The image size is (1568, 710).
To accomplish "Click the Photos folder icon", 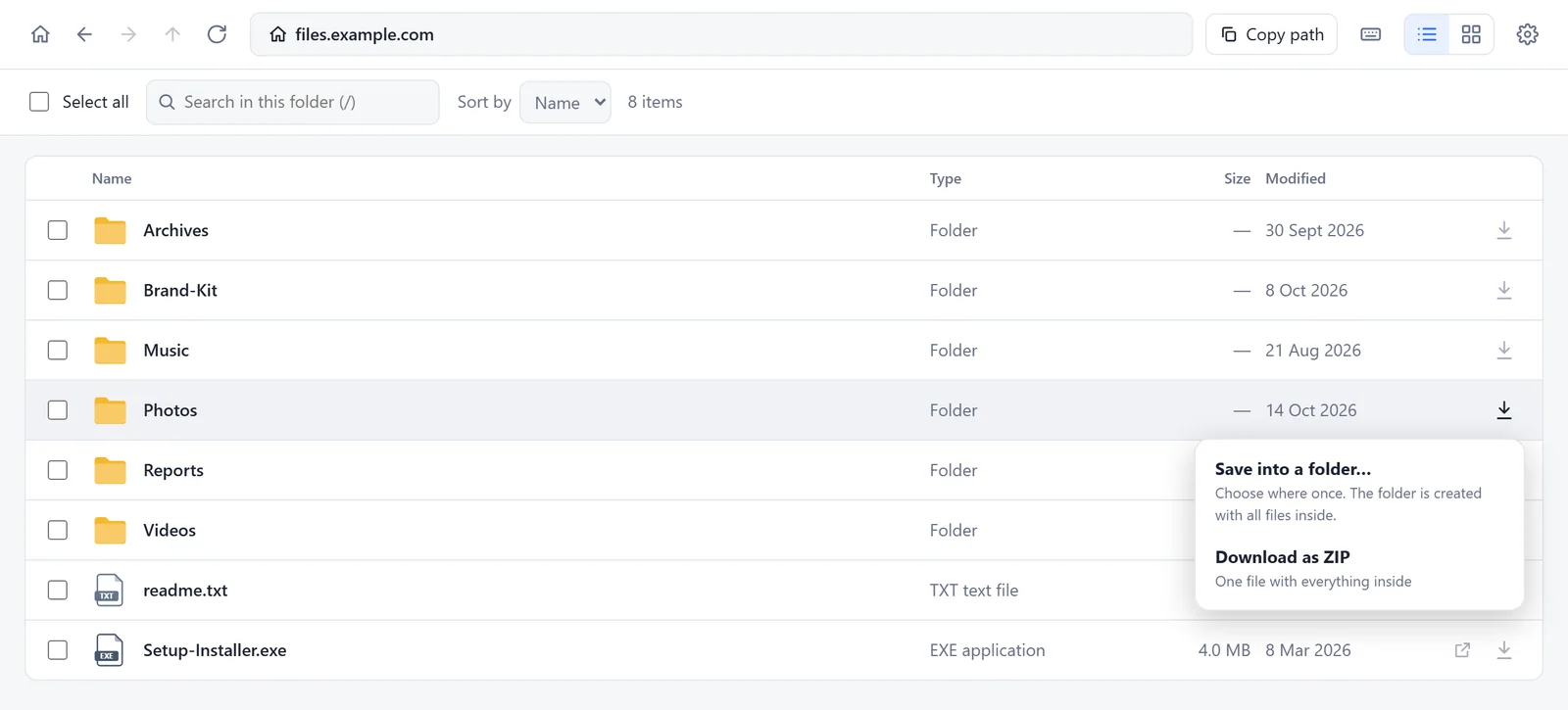I will coord(110,410).
